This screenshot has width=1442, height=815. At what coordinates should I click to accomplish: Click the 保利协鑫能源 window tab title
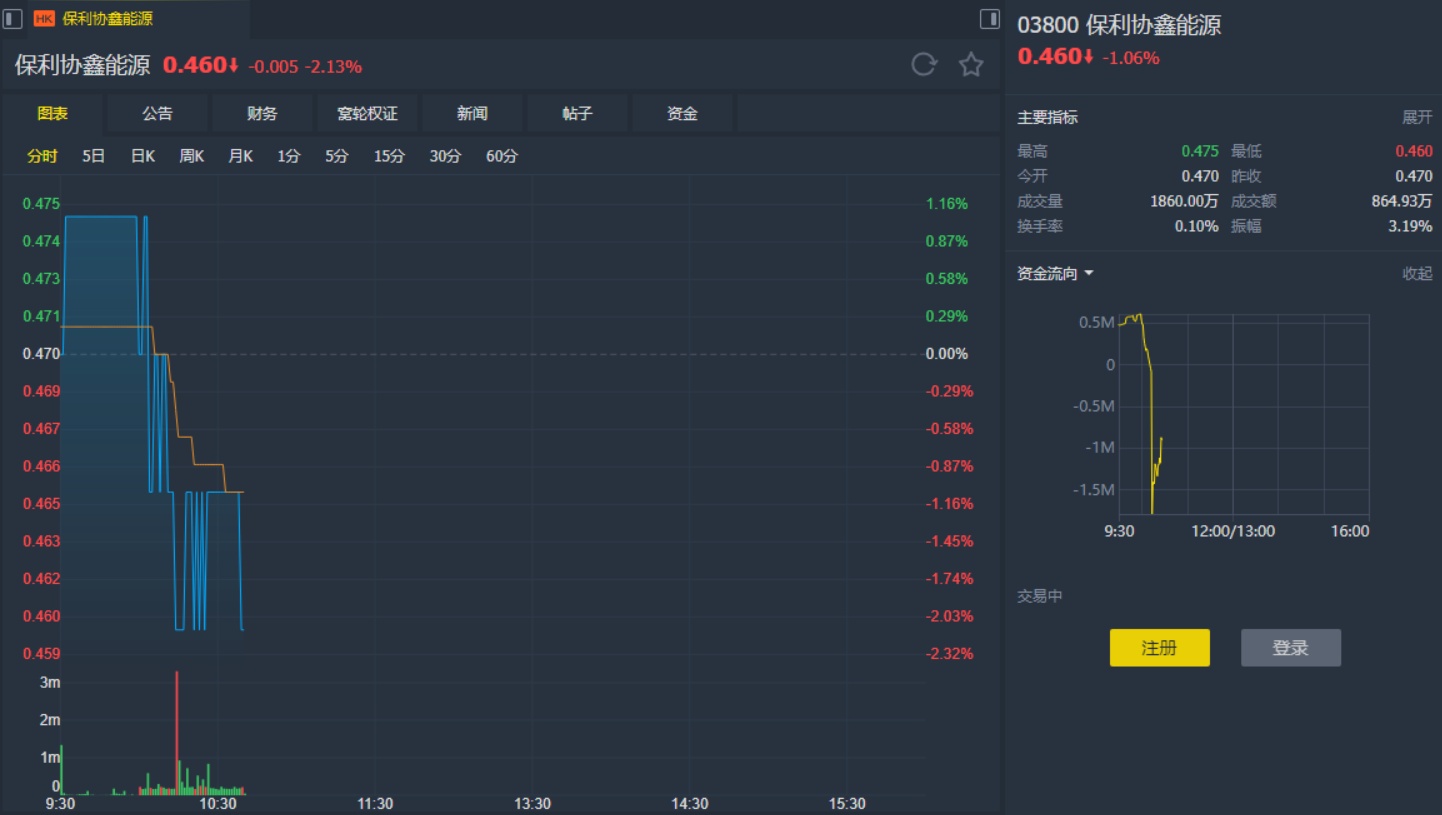coord(108,19)
